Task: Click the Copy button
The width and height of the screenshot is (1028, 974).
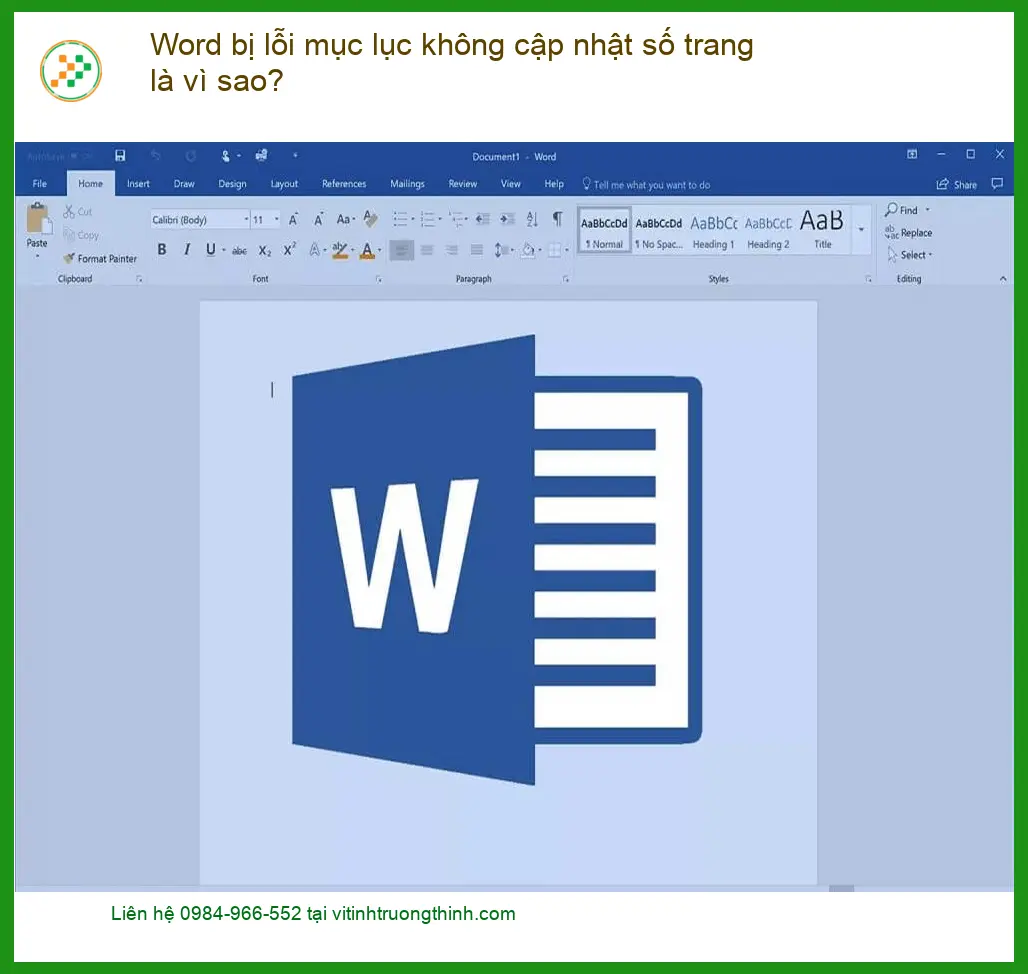Action: 81,235
